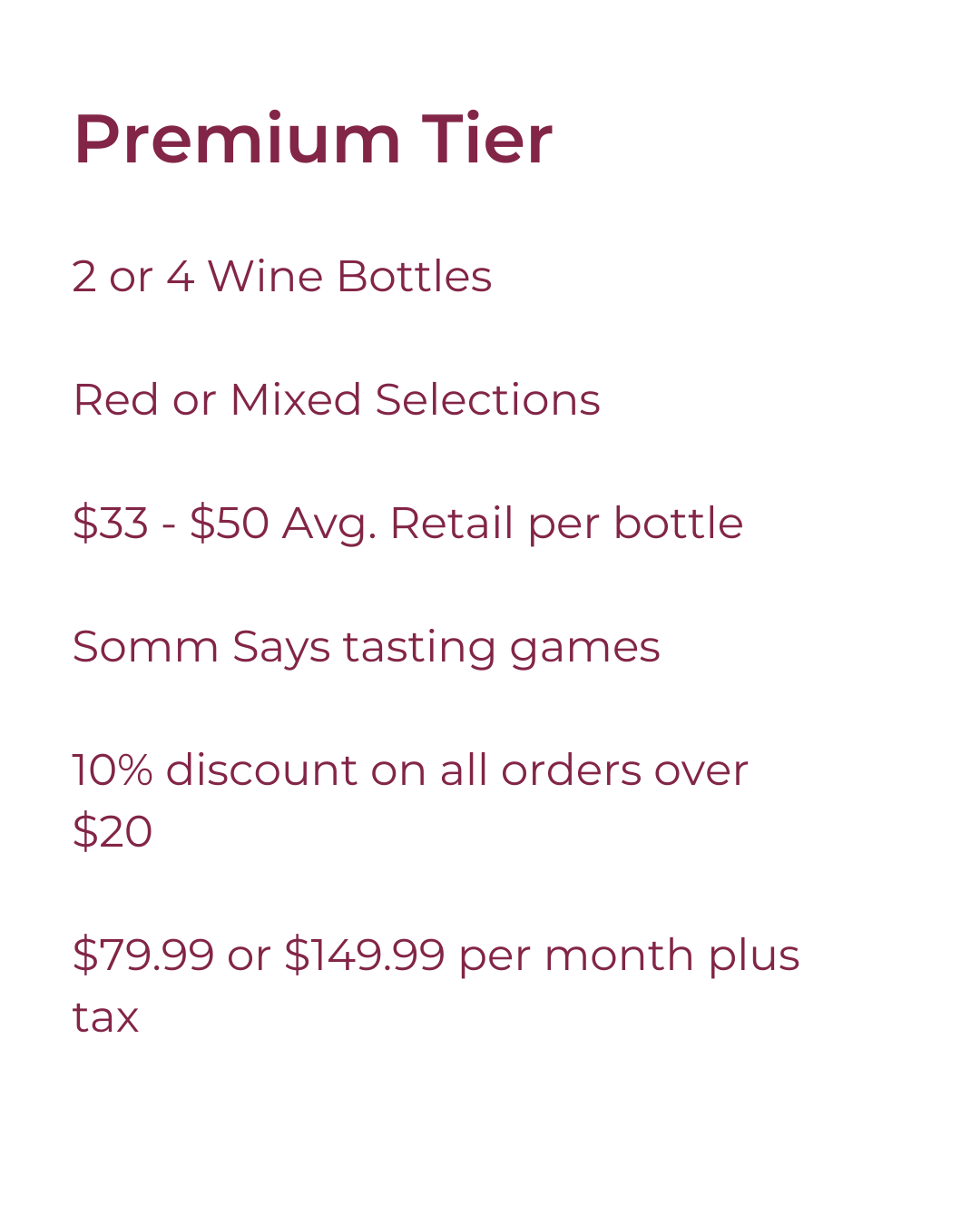Click the "Somm Says" text

[x=201, y=646]
